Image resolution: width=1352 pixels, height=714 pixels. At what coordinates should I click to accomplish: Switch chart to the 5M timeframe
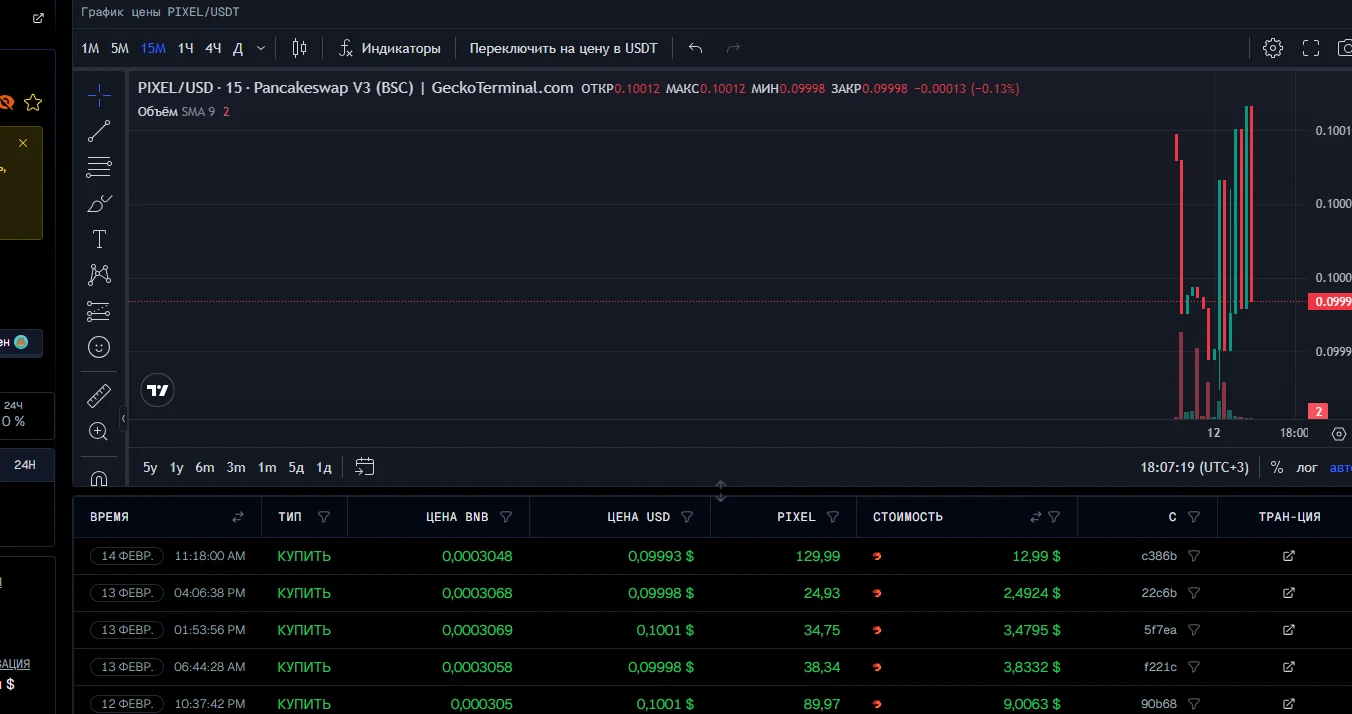(x=120, y=48)
